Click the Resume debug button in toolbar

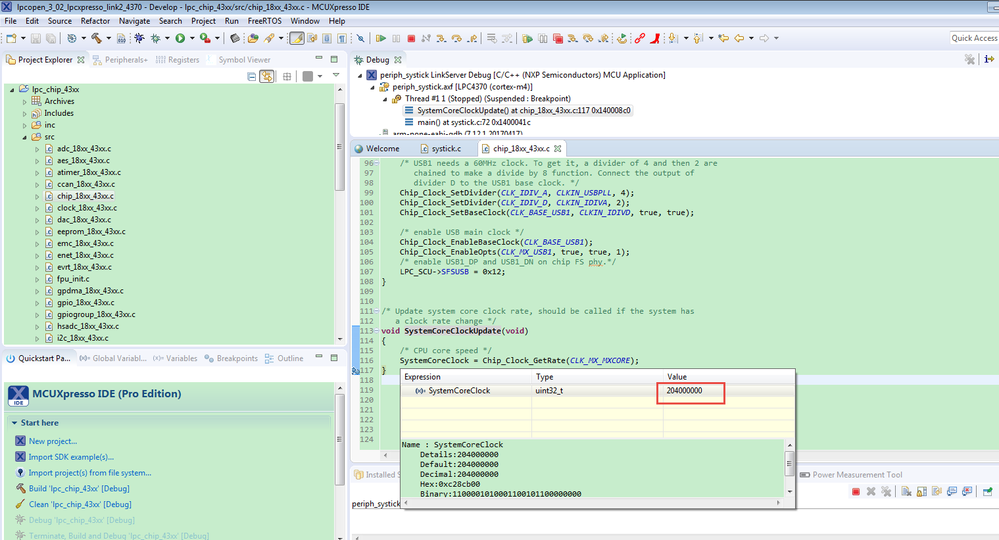[x=381, y=38]
